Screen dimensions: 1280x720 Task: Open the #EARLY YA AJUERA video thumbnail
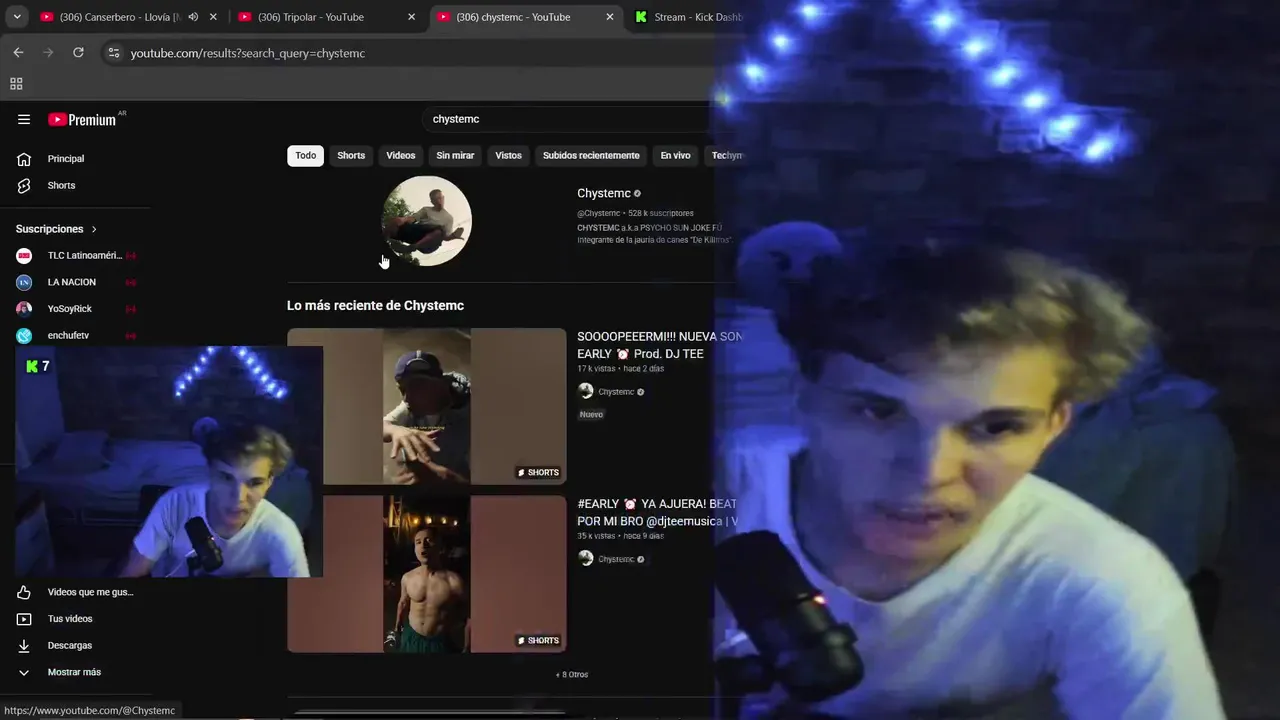click(x=427, y=574)
